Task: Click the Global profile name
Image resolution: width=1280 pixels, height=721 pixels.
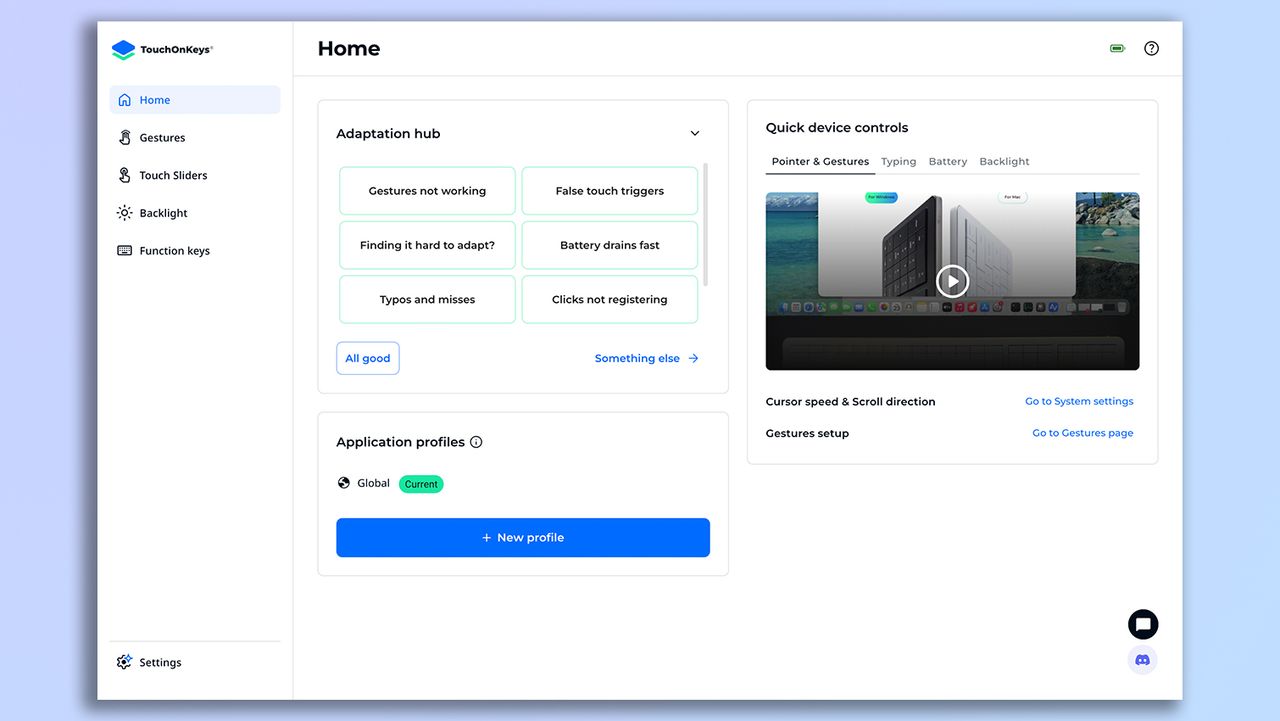Action: [373, 483]
